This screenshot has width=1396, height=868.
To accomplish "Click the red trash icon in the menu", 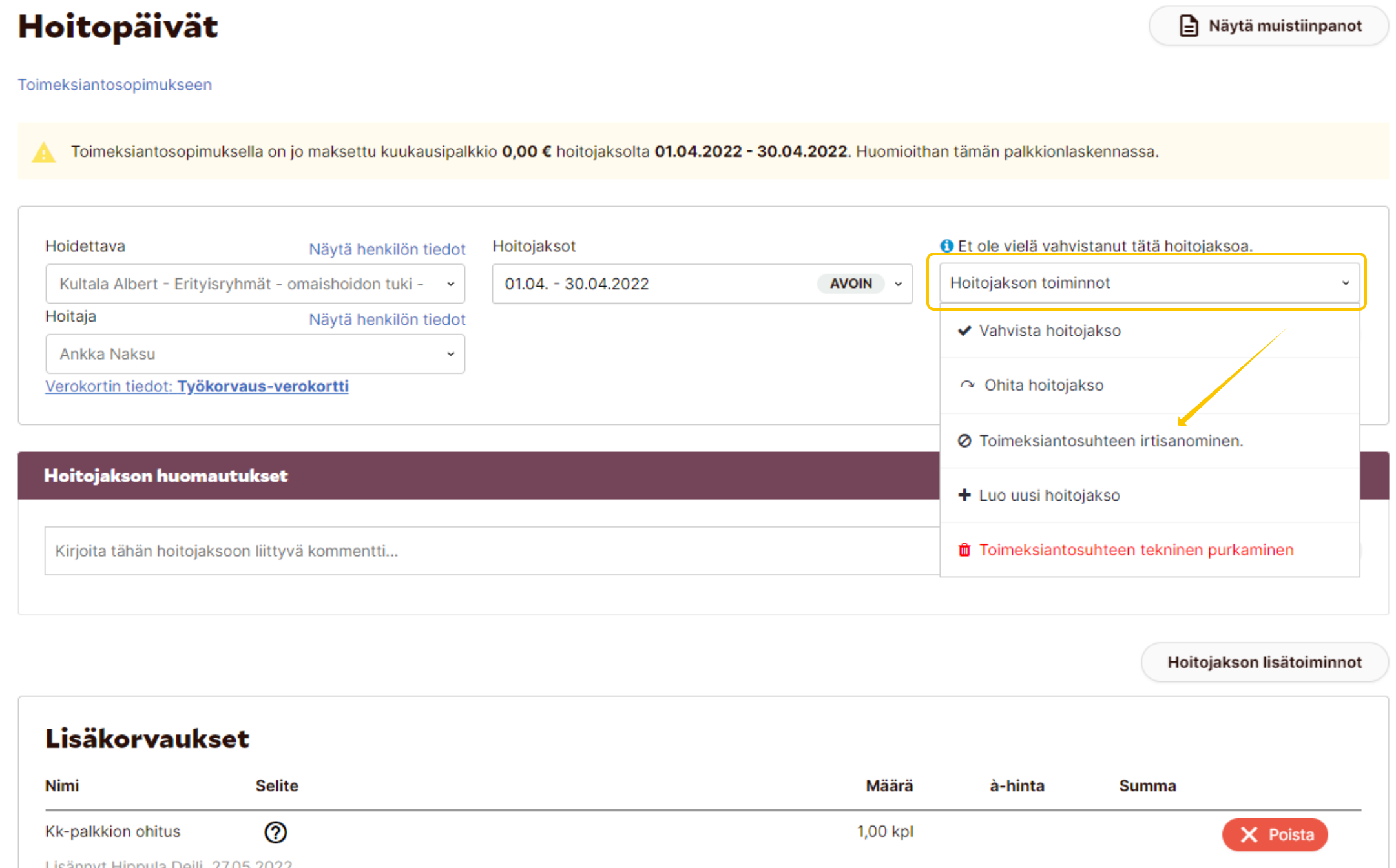I will point(964,550).
